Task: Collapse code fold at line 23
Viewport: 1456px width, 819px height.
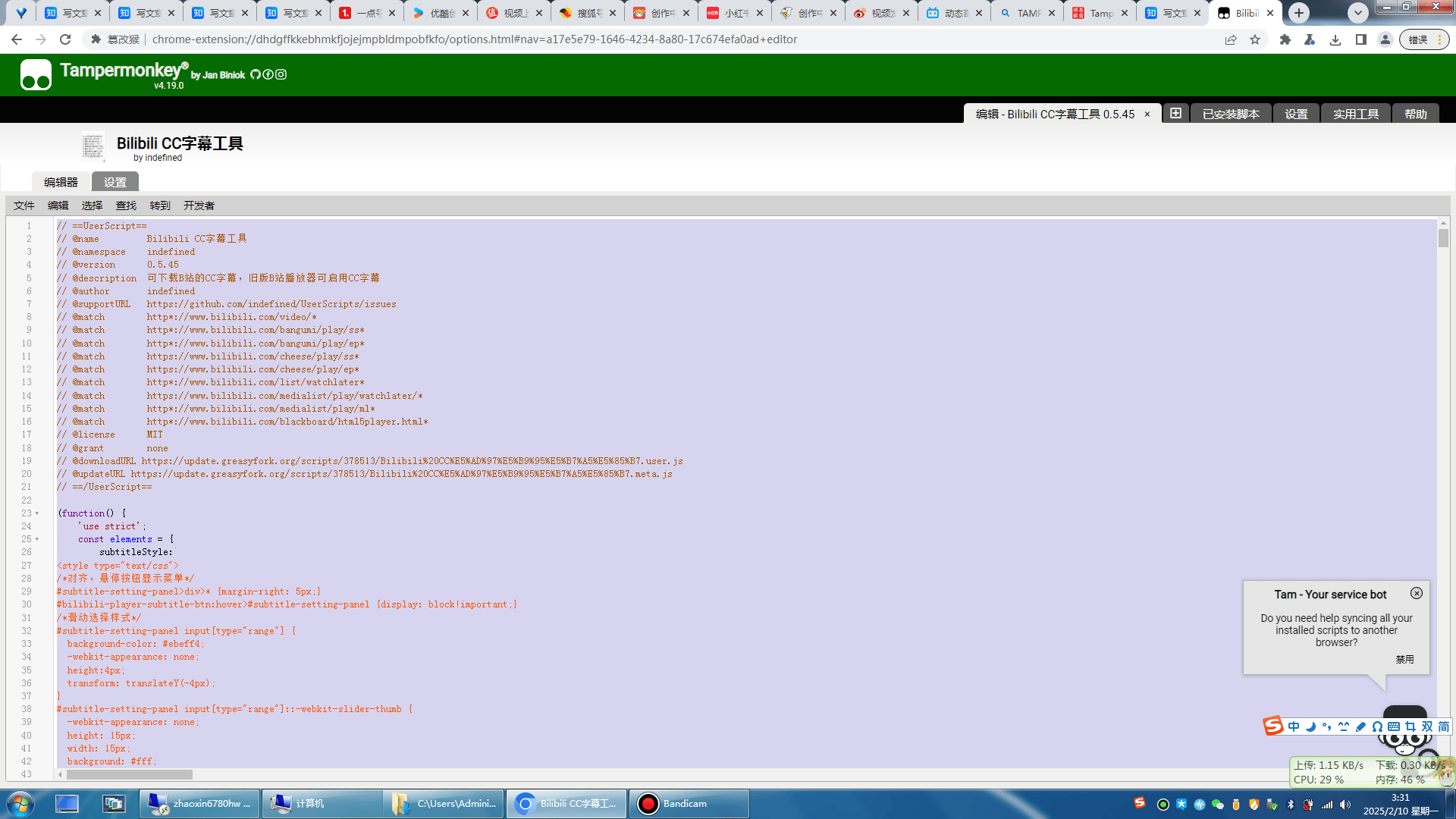Action: point(37,513)
